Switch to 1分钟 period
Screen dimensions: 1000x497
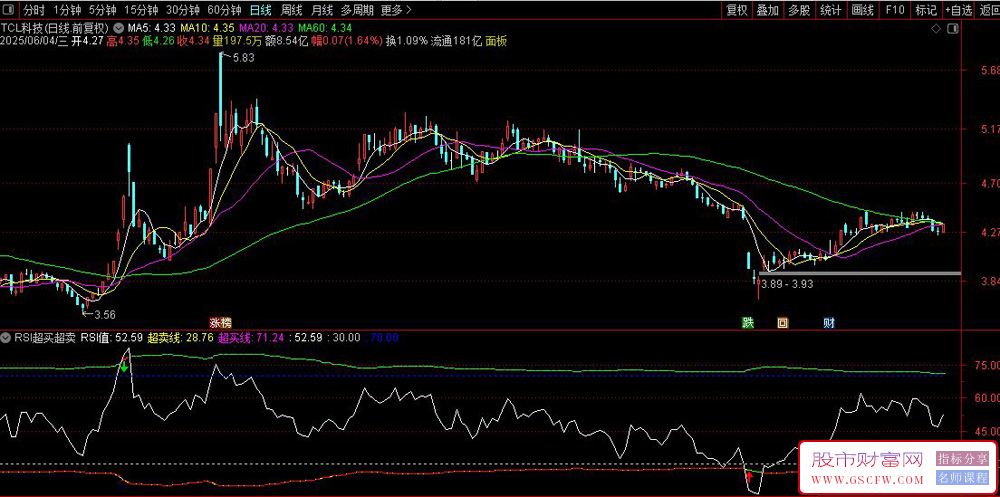tap(67, 10)
